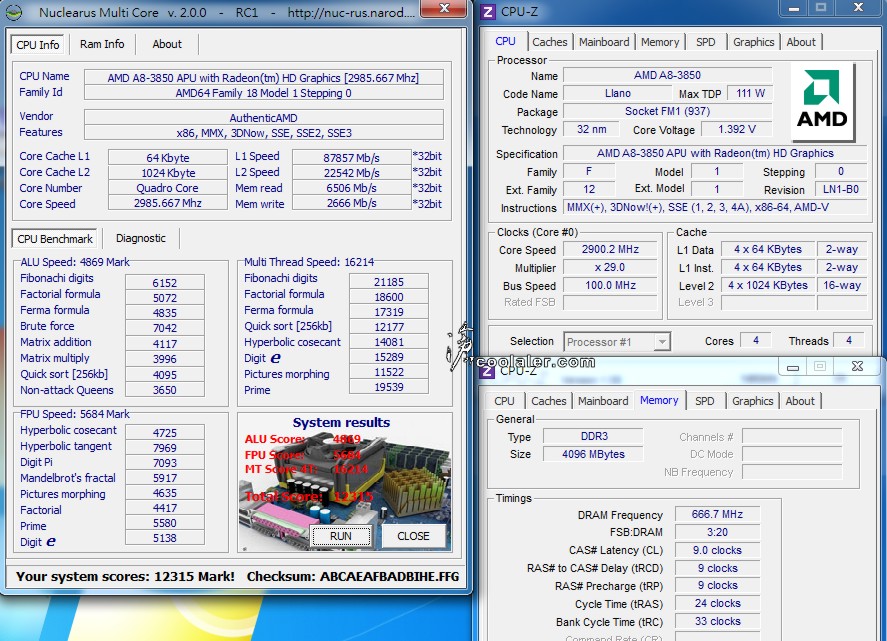This screenshot has width=887, height=641.
Task: Click the CPU Name field in Nuclearus
Action: pyautogui.click(x=263, y=78)
